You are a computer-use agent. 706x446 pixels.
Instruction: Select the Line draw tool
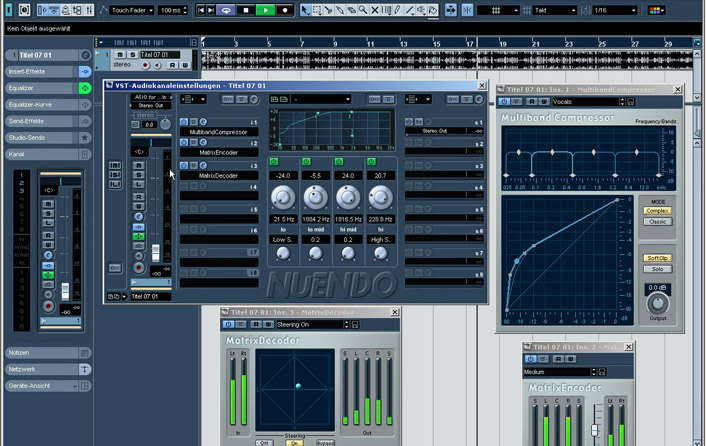pos(409,10)
